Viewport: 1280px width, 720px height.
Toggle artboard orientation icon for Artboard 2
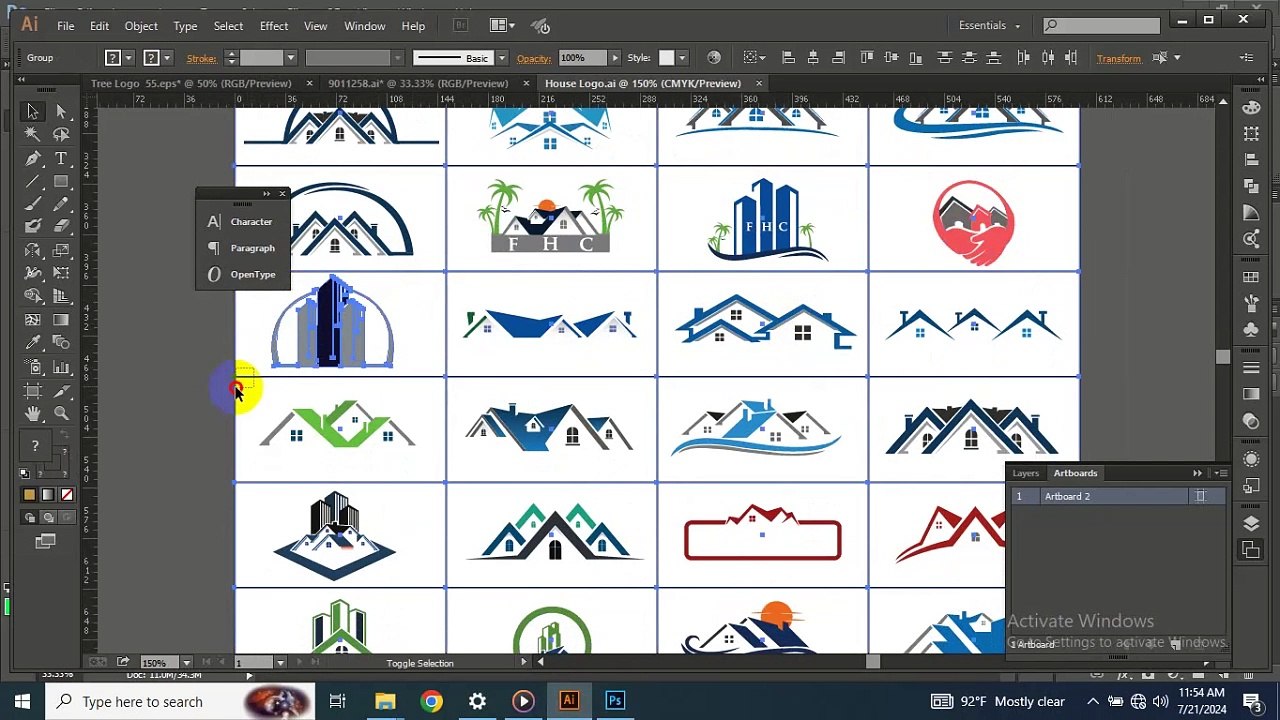1201,496
